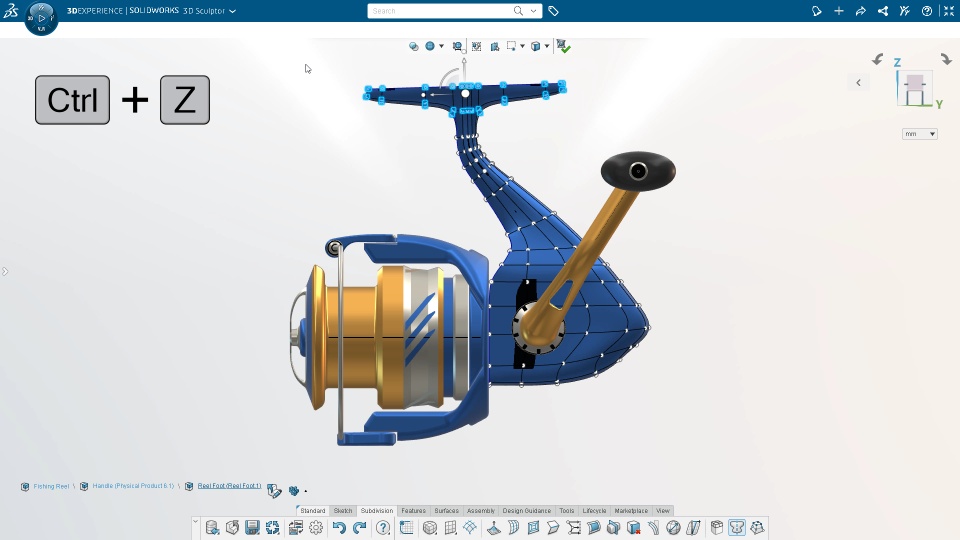Click the Update refresh arrows icon

272,527
